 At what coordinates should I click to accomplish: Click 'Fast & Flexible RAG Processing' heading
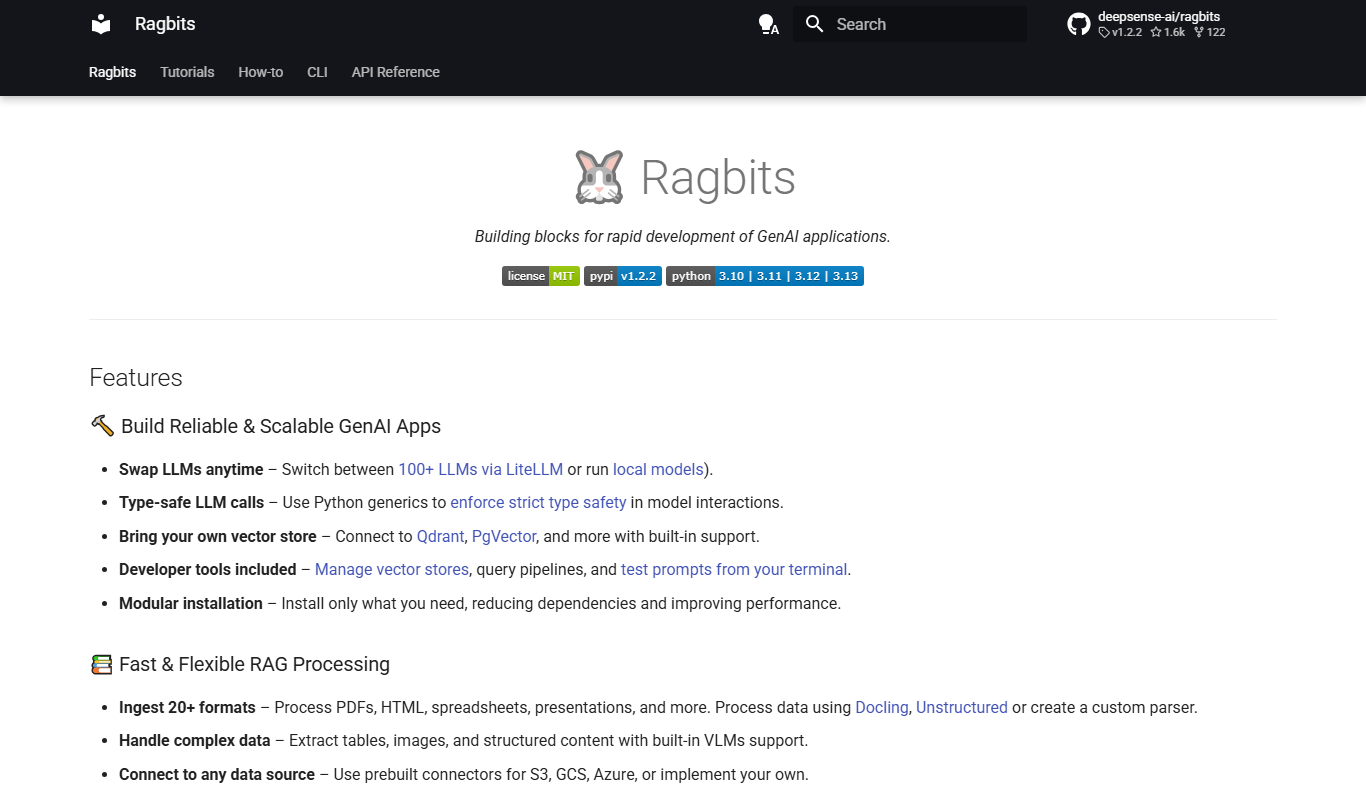[x=254, y=664]
